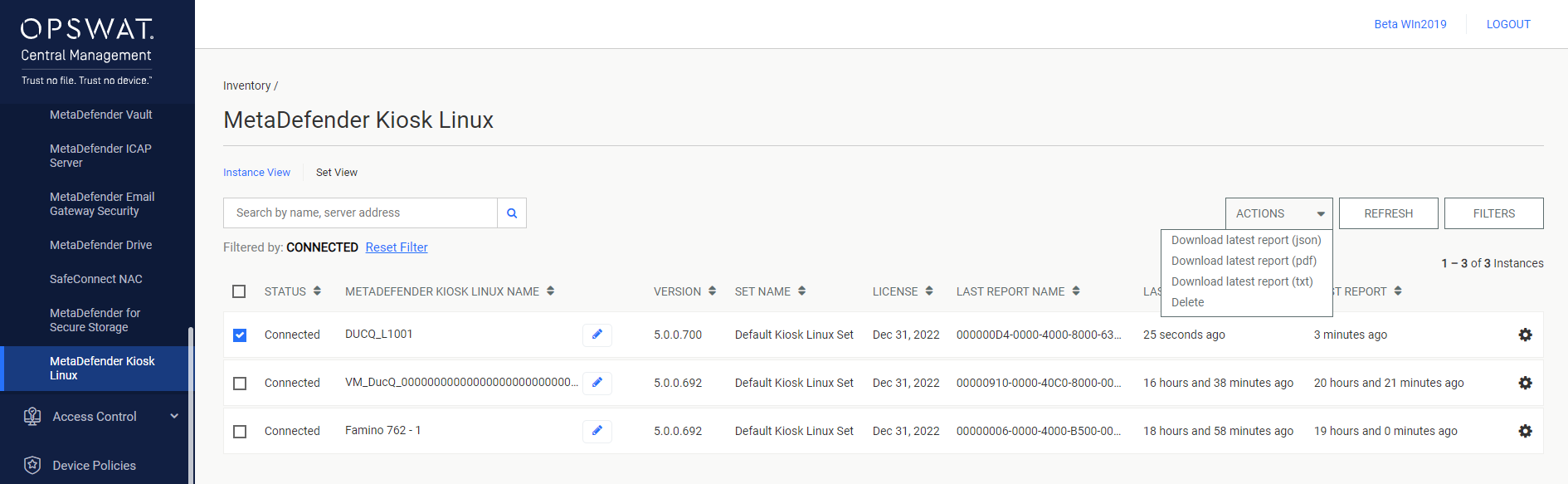The width and height of the screenshot is (1568, 484).
Task: Click the '19 hours and 0 minutes ago' cell
Action: (1385, 431)
